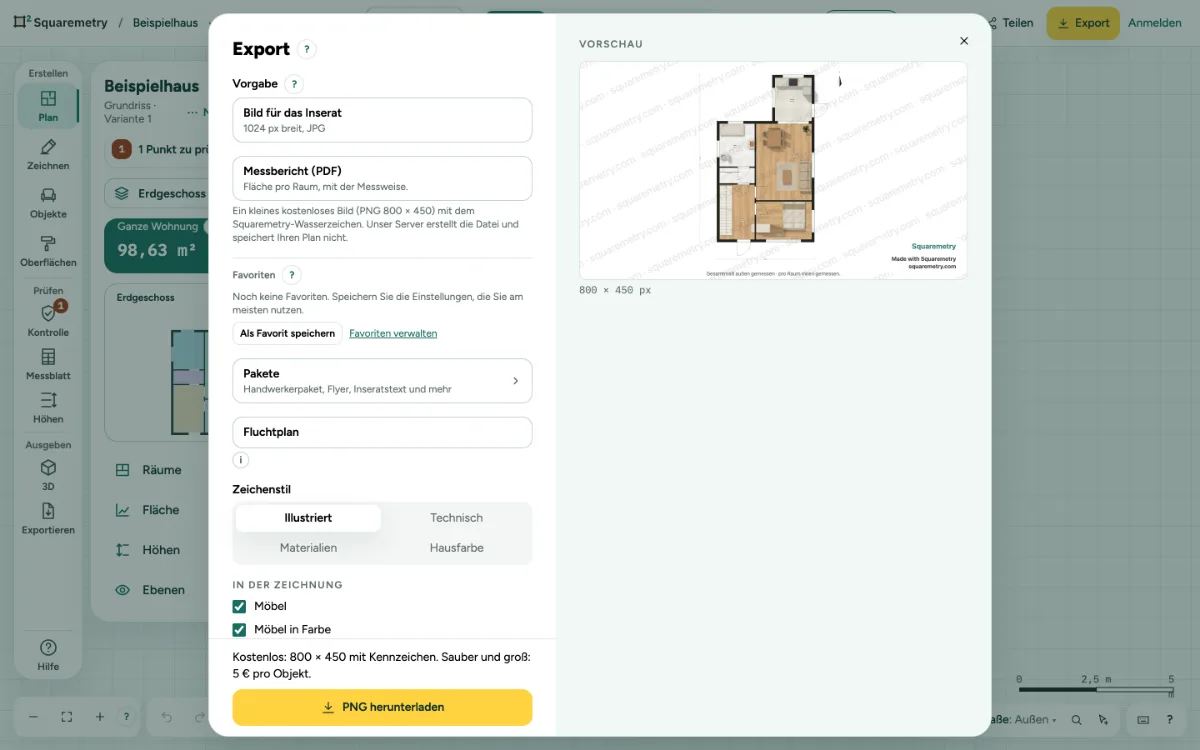Image resolution: width=1200 pixels, height=750 pixels.
Task: Click Teilen share button
Action: (x=1009, y=23)
